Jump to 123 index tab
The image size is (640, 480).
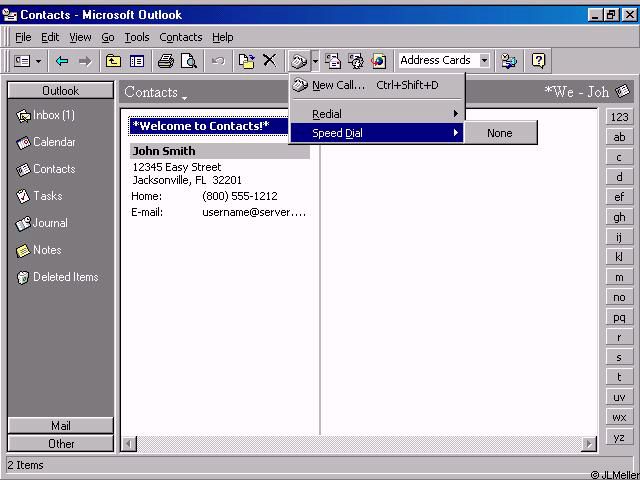click(619, 117)
